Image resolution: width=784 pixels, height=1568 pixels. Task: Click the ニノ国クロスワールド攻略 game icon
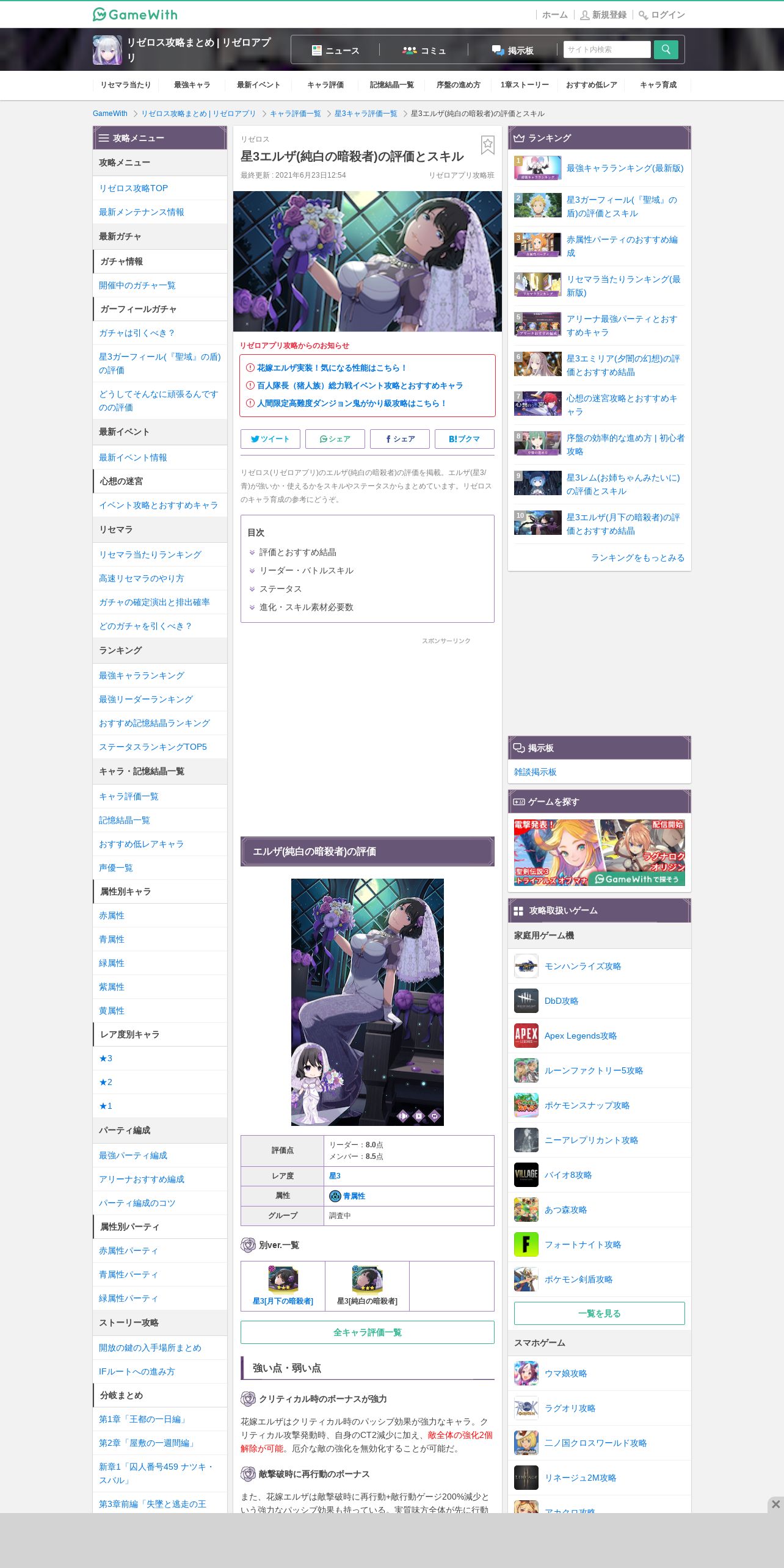[526, 1443]
